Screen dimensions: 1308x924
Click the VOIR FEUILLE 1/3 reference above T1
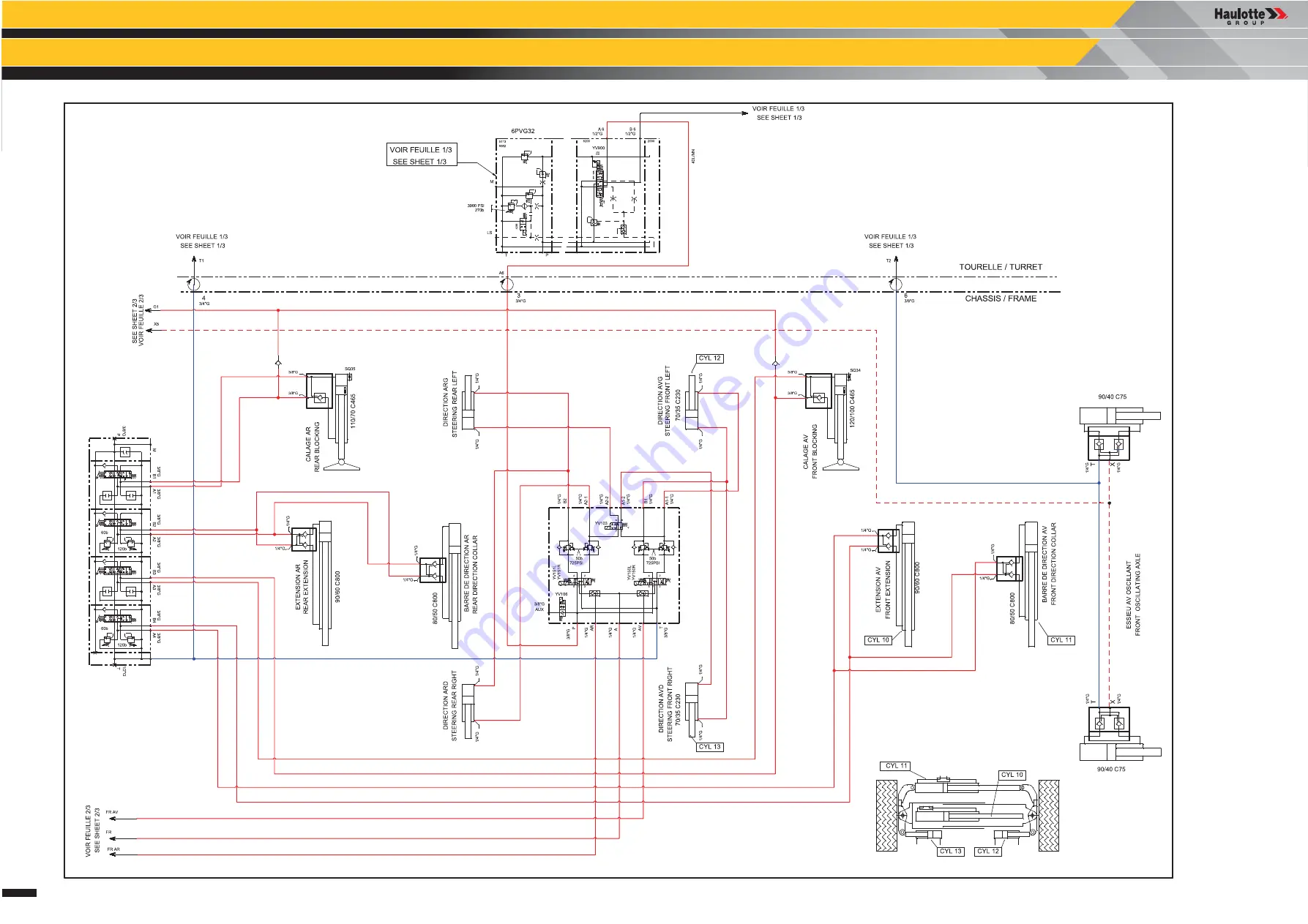202,237
